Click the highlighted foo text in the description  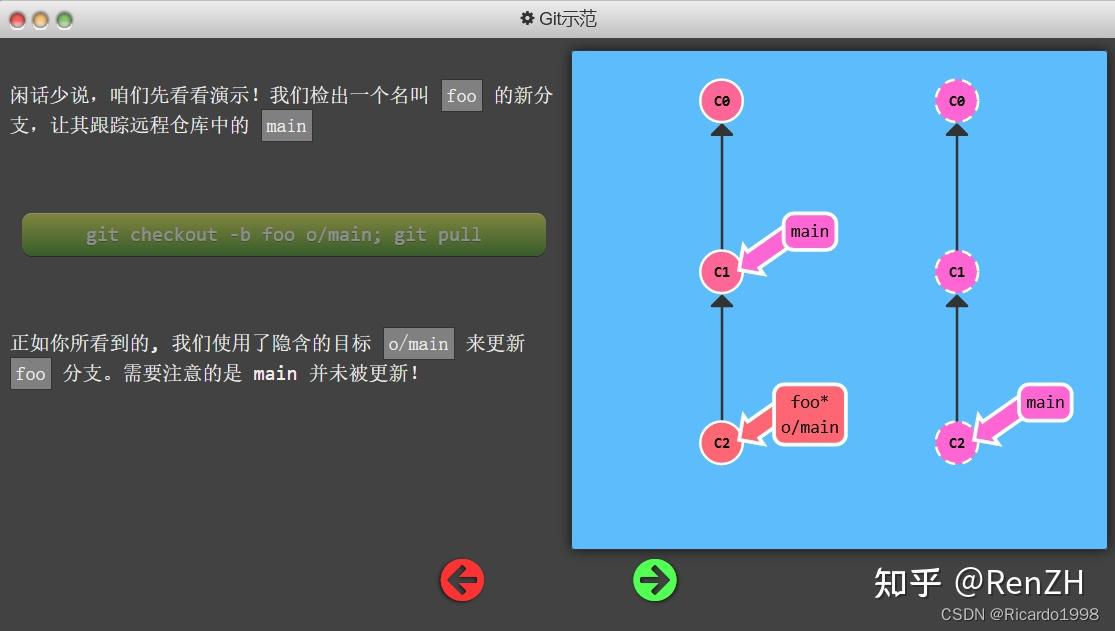pyautogui.click(x=461, y=95)
